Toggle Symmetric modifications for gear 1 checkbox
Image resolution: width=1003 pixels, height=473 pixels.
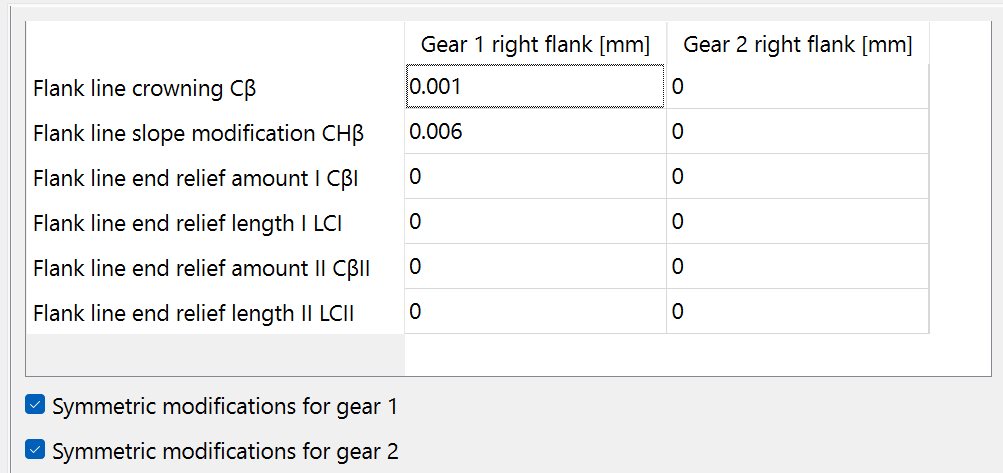(35, 405)
